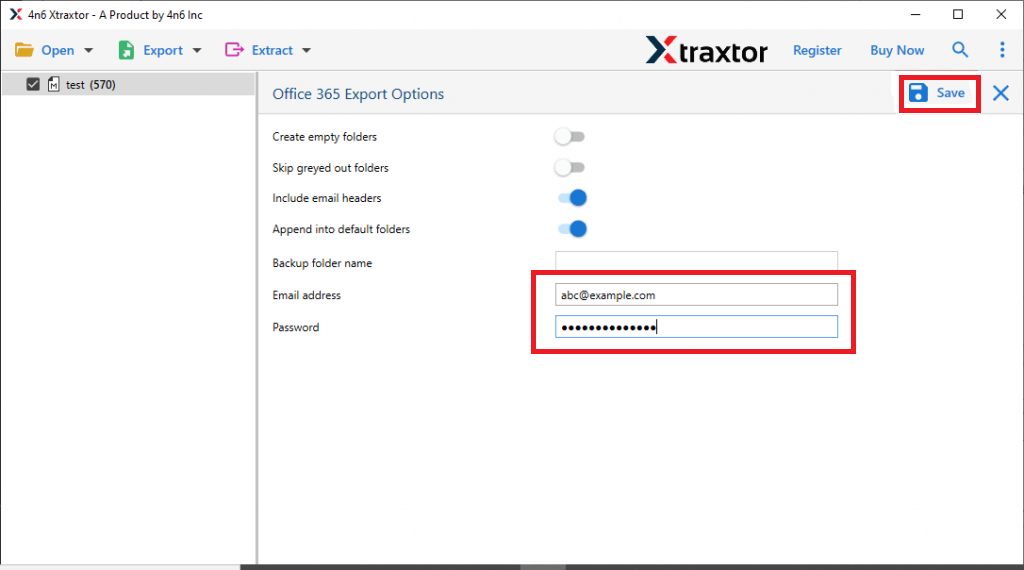
Task: Click the Skip greyed out folders label
Action: [330, 168]
